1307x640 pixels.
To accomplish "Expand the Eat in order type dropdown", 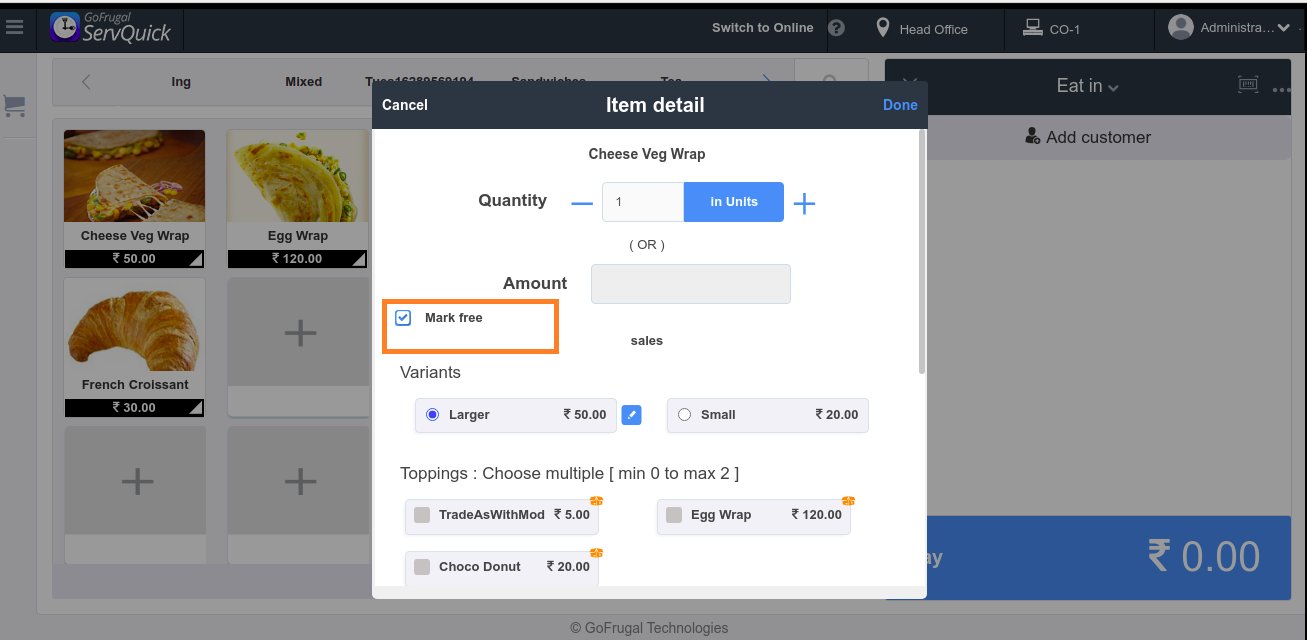I will pyautogui.click(x=1088, y=86).
